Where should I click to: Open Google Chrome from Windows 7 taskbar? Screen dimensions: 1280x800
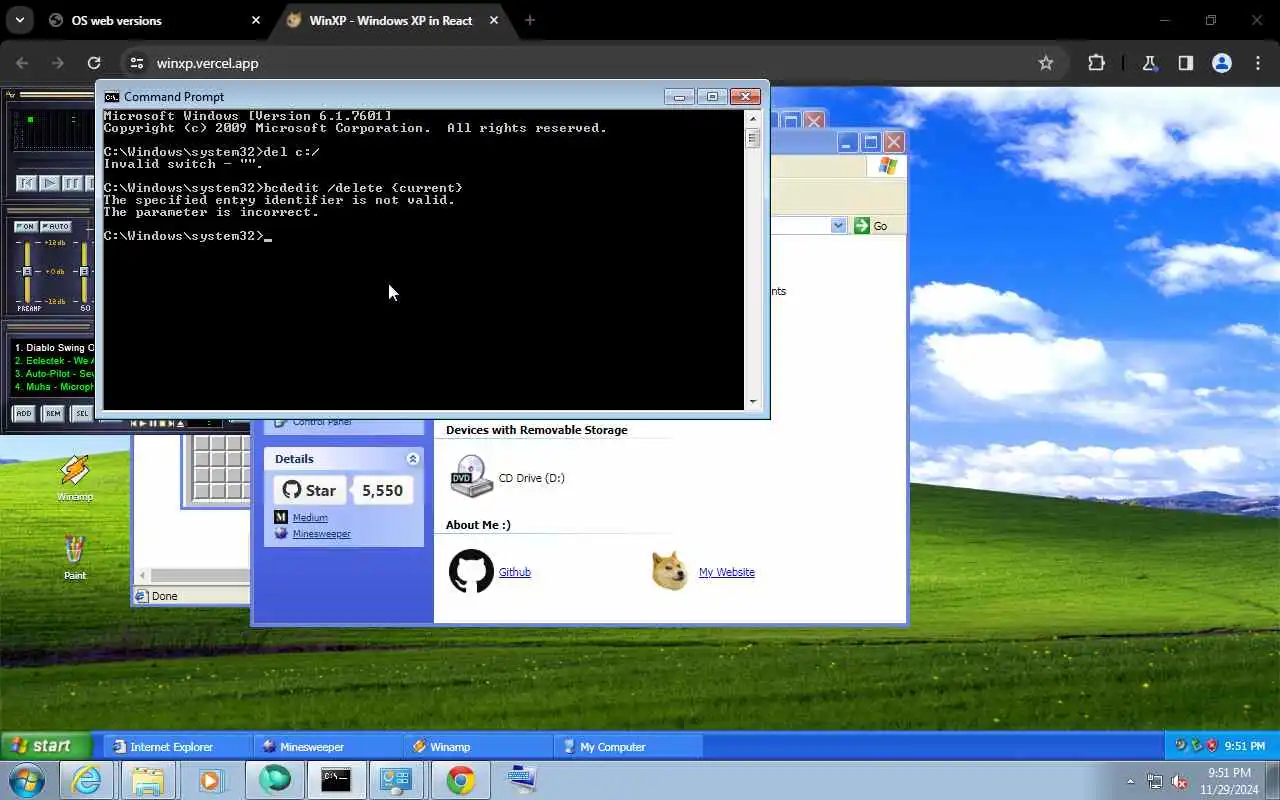point(460,780)
